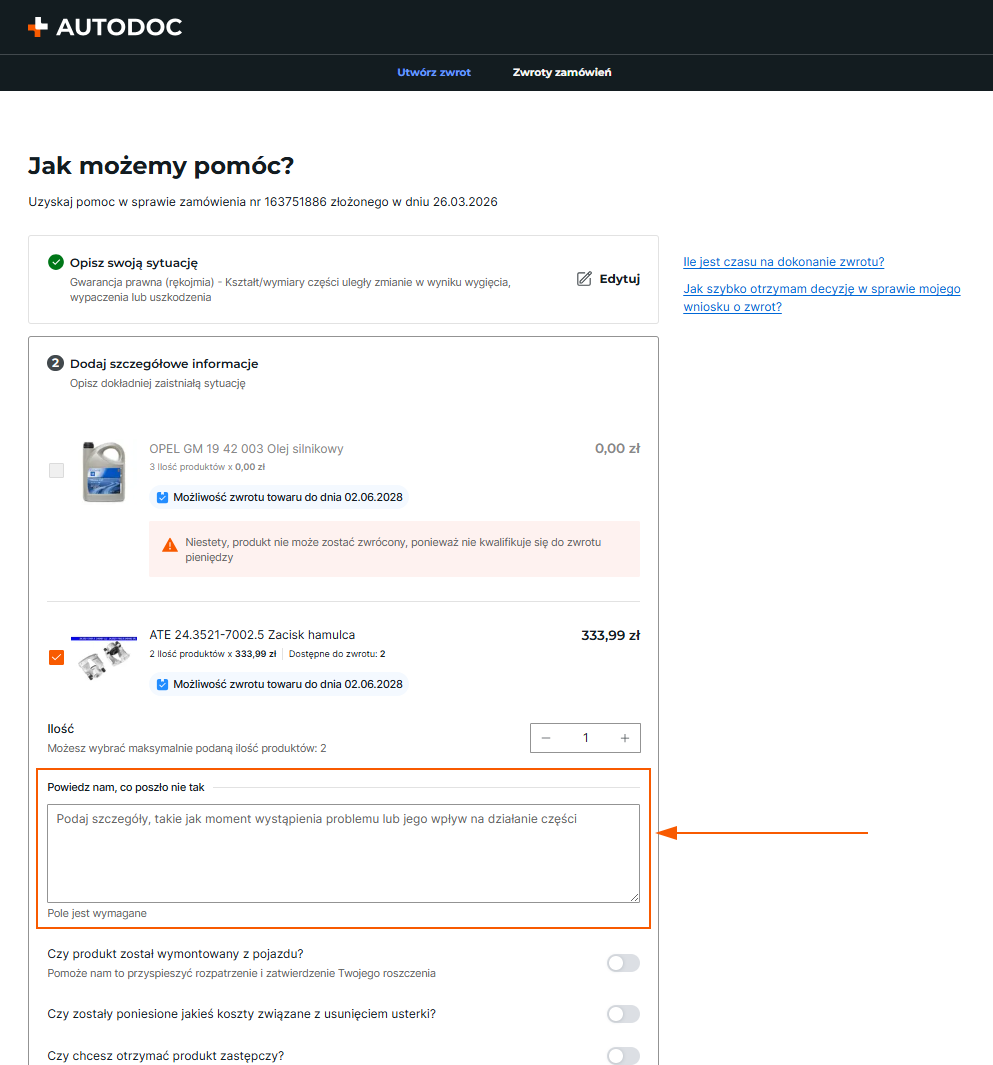The width and height of the screenshot is (993, 1065).
Task: Enable the repair costs incurred toggle
Action: coord(624,1014)
